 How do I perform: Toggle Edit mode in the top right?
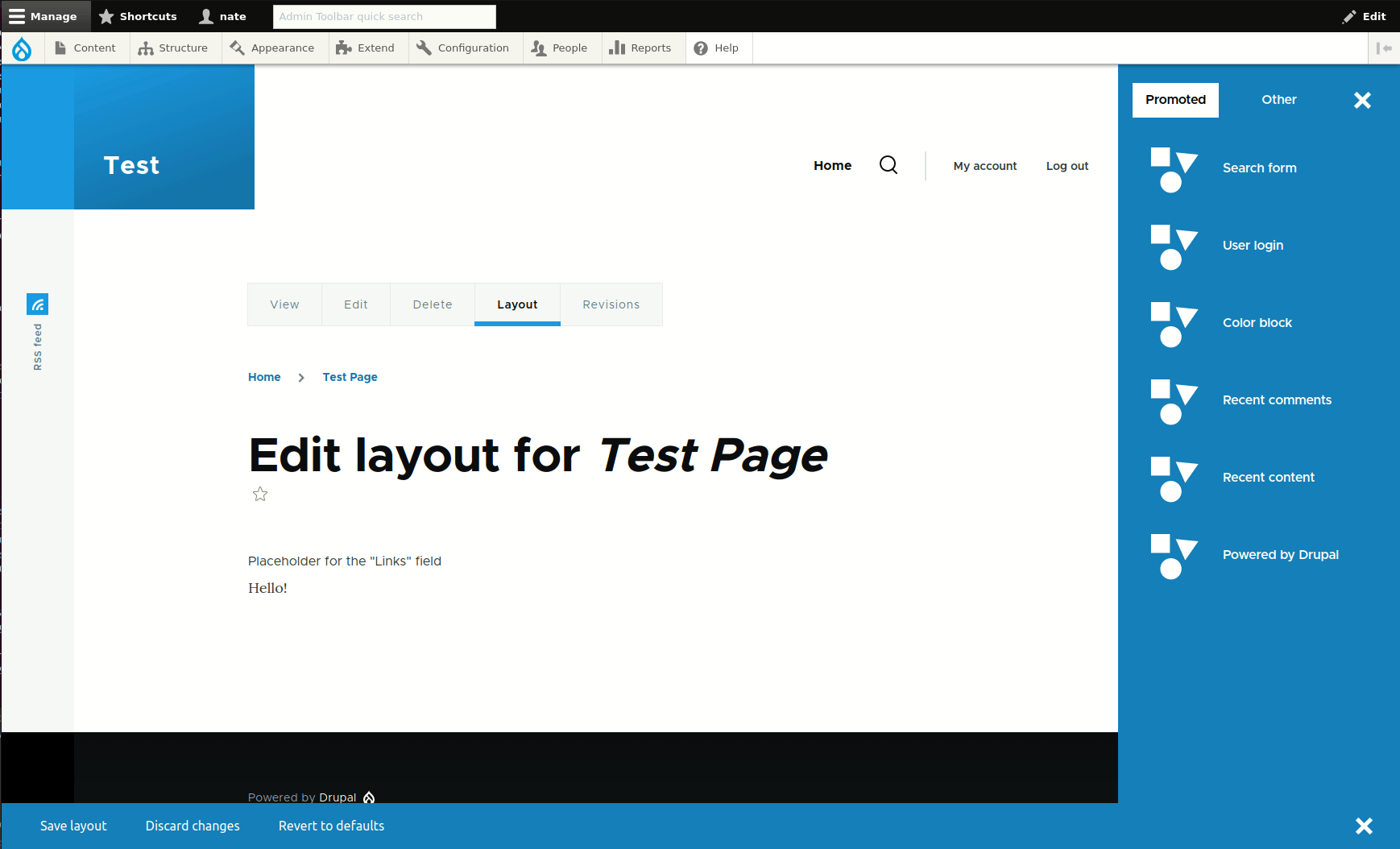coord(1365,16)
